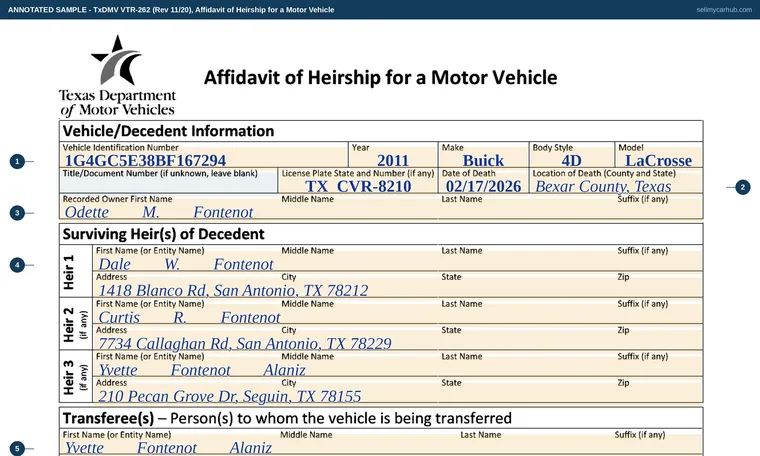Screen dimensions: 760x456
Task: Click Heir 1 address '1418 Blanco Rd, San Antonio'
Action: point(233,290)
